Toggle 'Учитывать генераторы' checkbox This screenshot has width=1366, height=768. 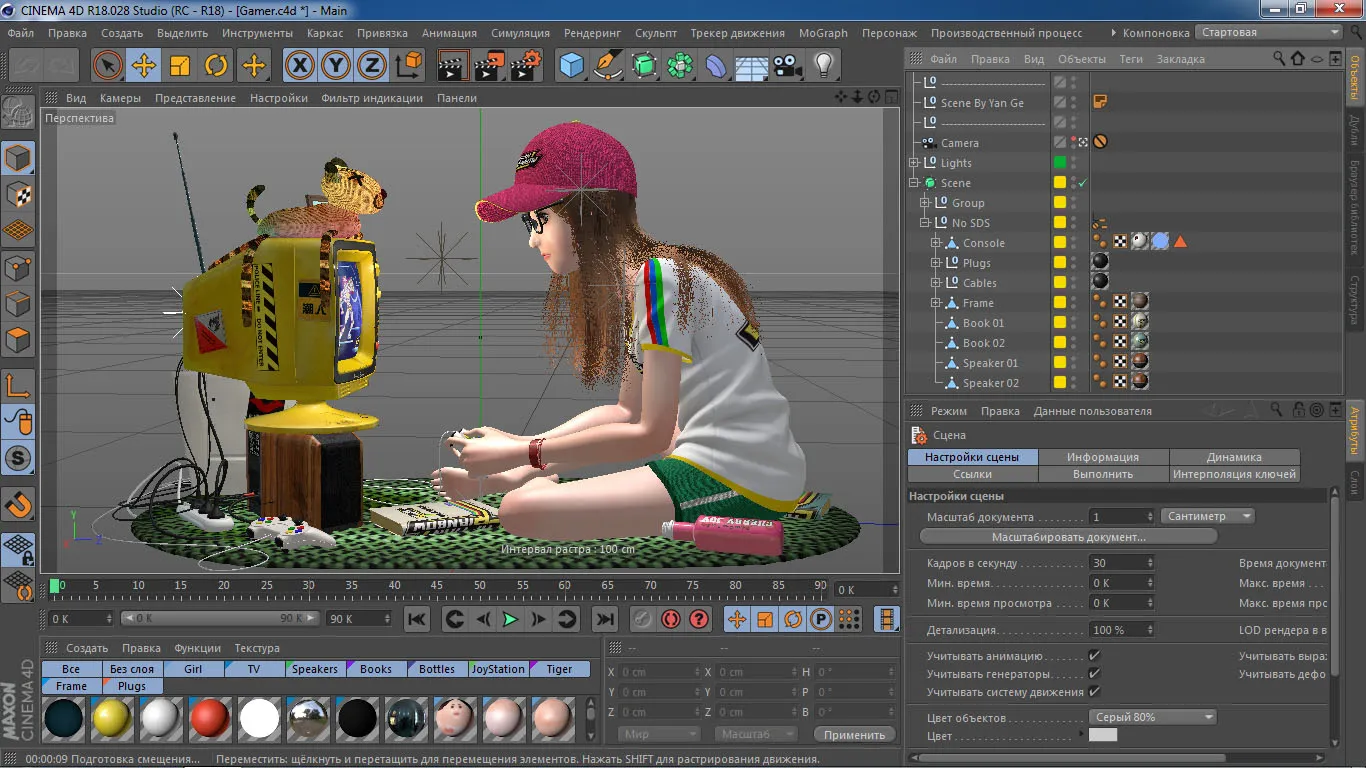(x=1094, y=675)
